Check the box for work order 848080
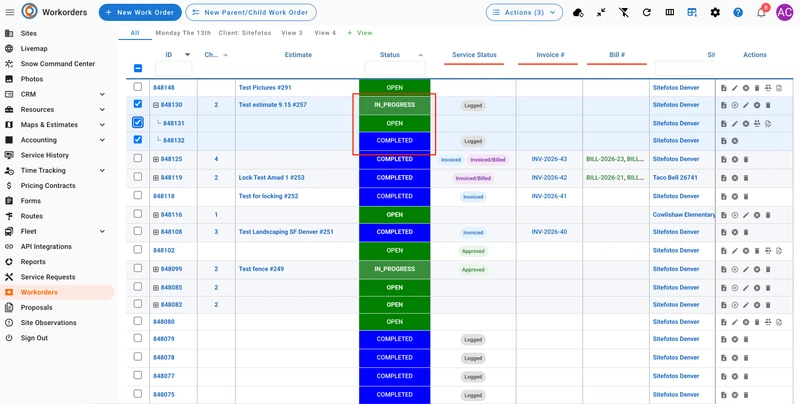 coord(138,321)
